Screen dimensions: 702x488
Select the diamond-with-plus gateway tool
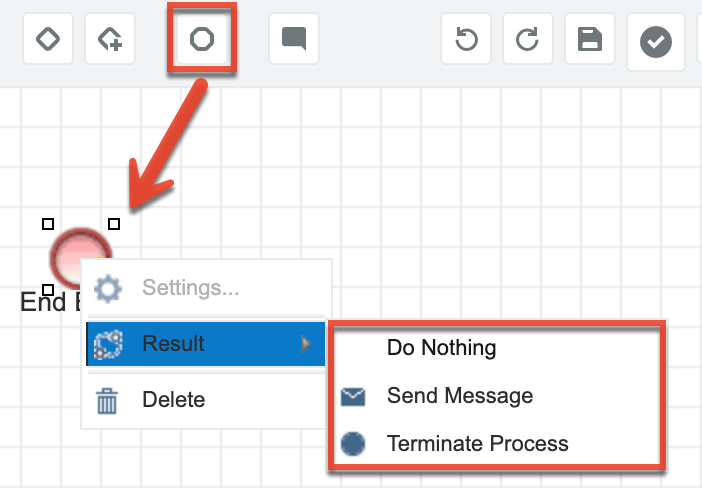pyautogui.click(x=110, y=39)
